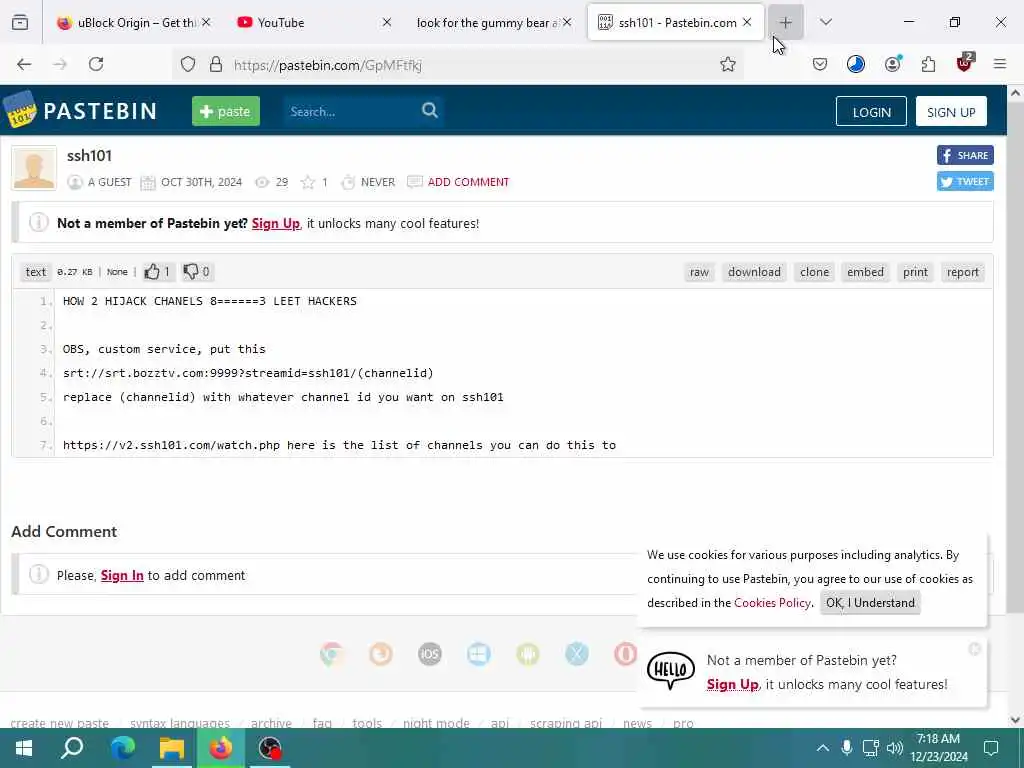The image size is (1024, 768).
Task: Click the text syntax label
Action: [x=36, y=272]
